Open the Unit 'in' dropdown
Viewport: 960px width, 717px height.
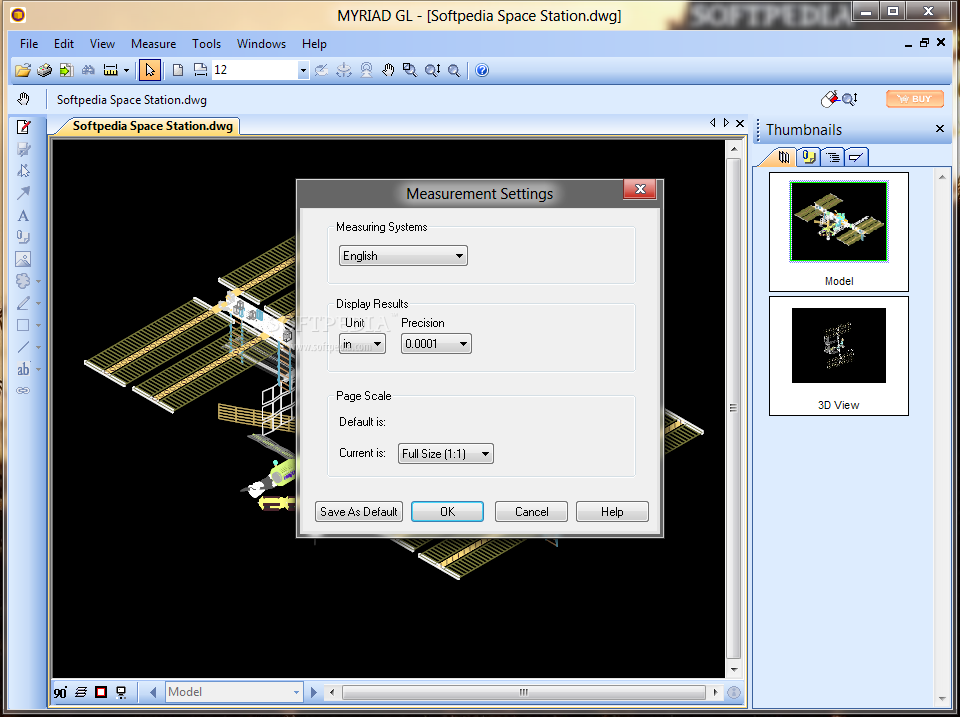point(362,344)
